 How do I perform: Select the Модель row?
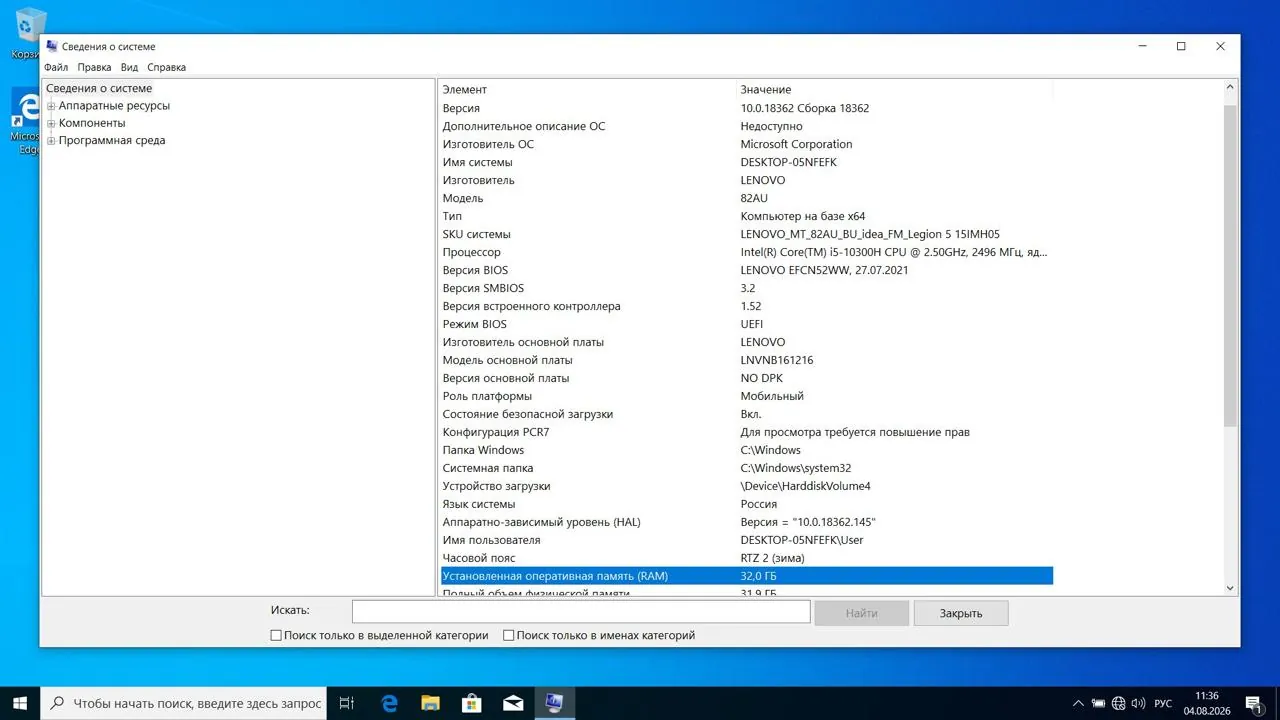[747, 198]
